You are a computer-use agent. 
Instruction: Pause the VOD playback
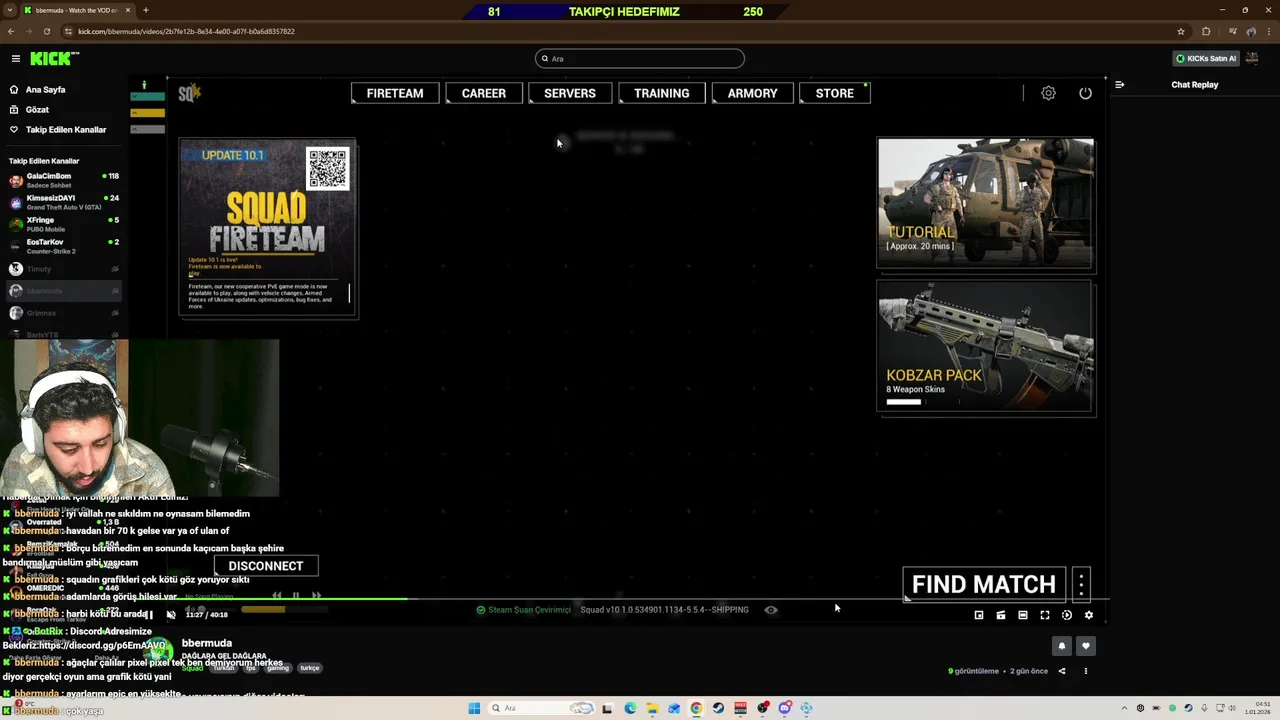(151, 615)
